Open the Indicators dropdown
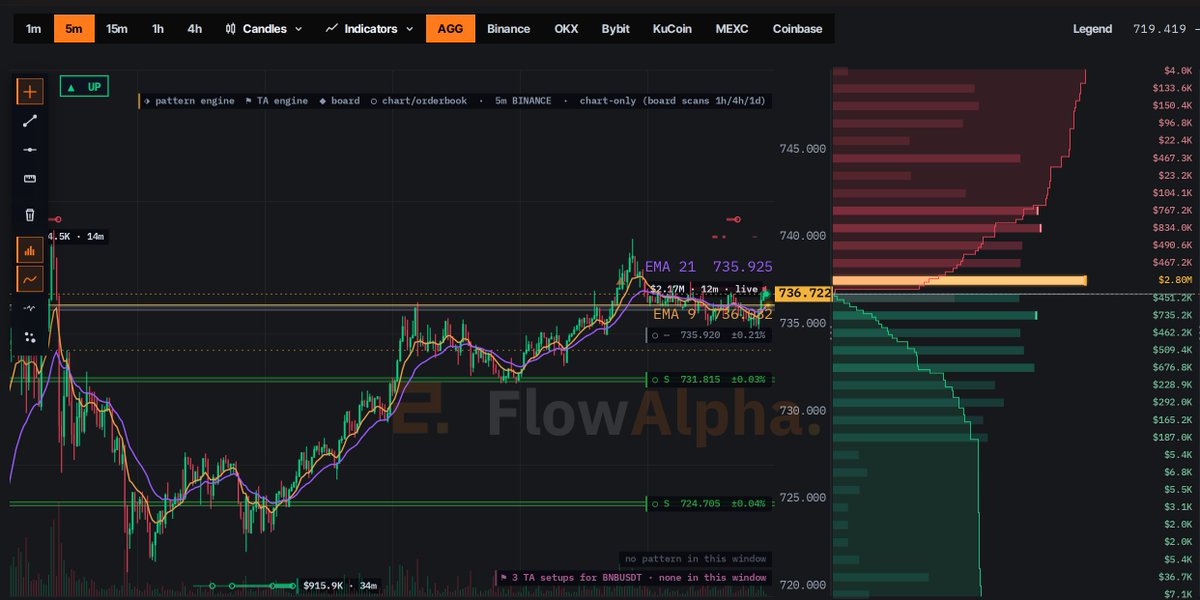The height and width of the screenshot is (600, 1200). (x=369, y=29)
